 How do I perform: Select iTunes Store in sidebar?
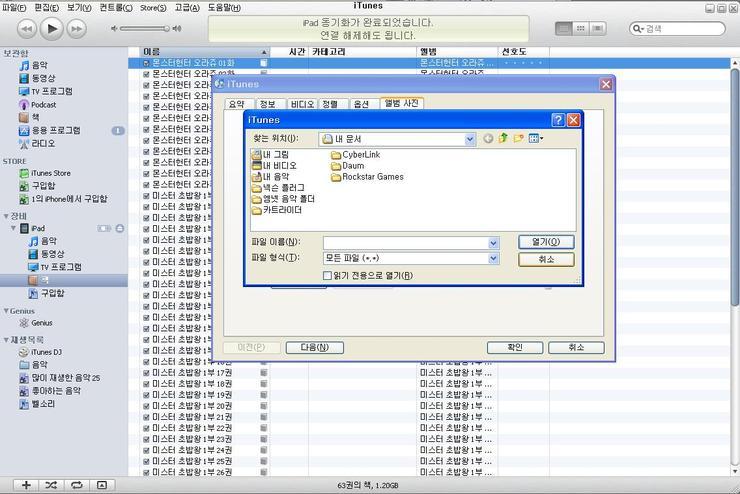coord(50,173)
